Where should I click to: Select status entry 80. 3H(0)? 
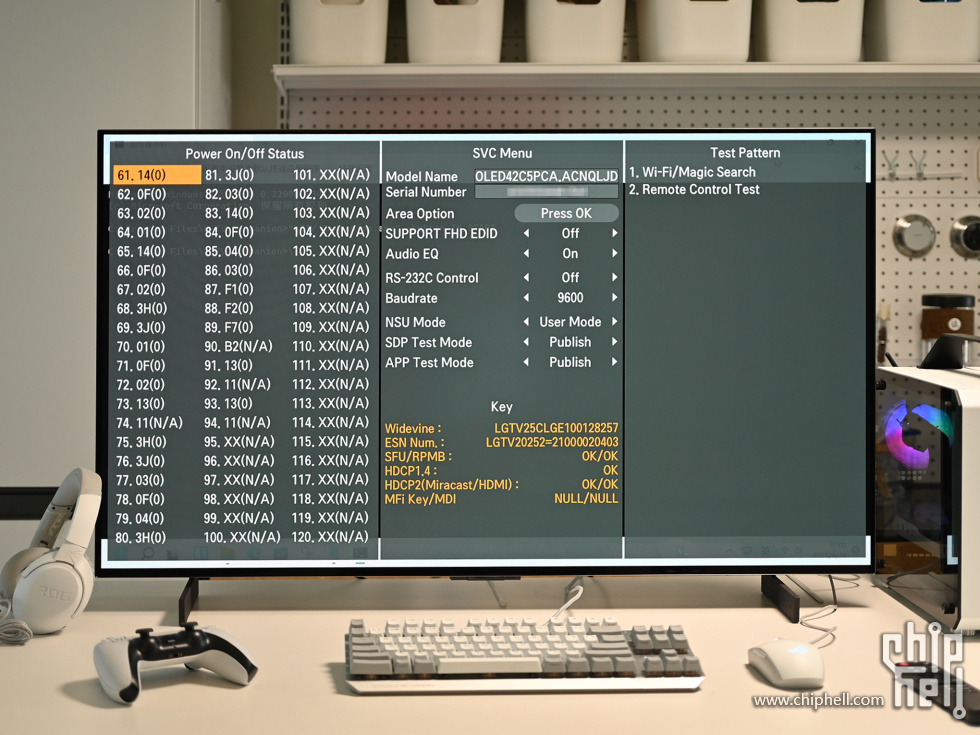[141, 538]
